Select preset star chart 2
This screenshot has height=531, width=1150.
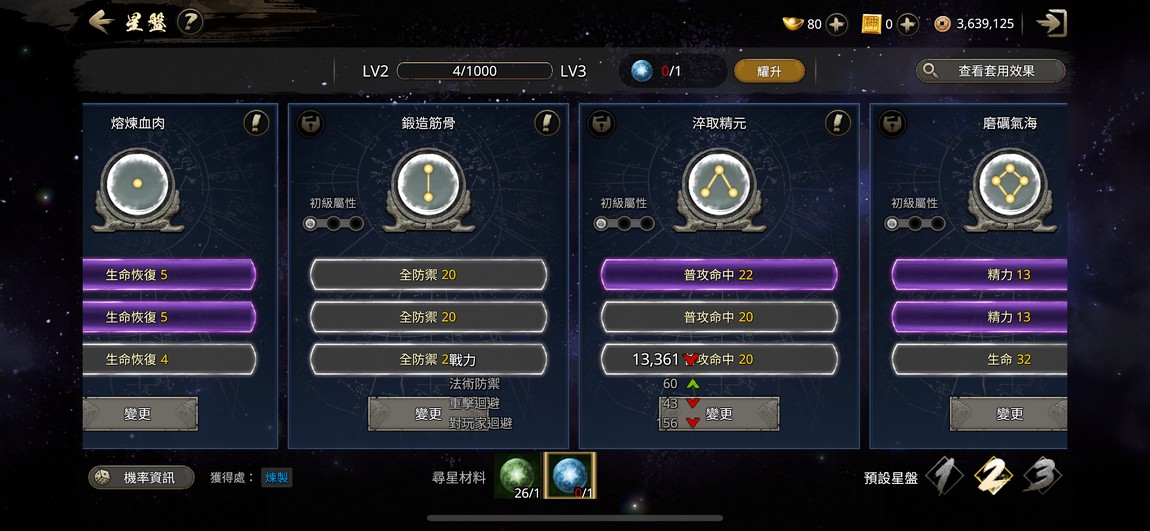coord(993,477)
